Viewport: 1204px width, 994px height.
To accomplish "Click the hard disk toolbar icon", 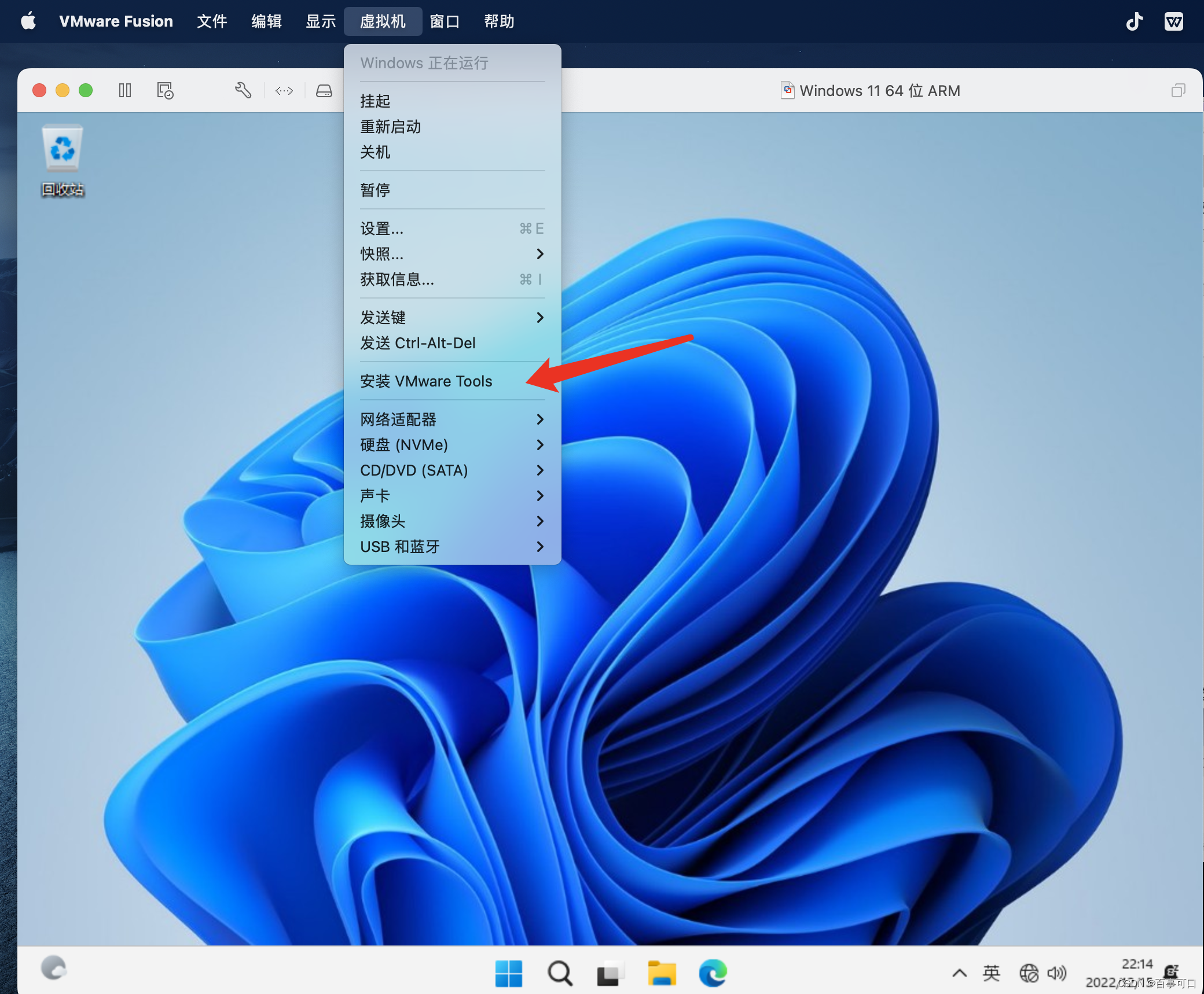I will pos(324,91).
